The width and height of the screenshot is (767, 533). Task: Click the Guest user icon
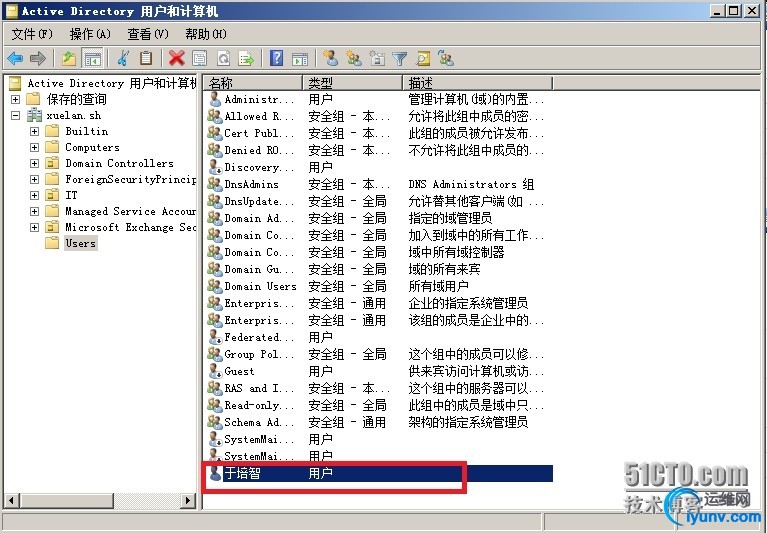215,371
